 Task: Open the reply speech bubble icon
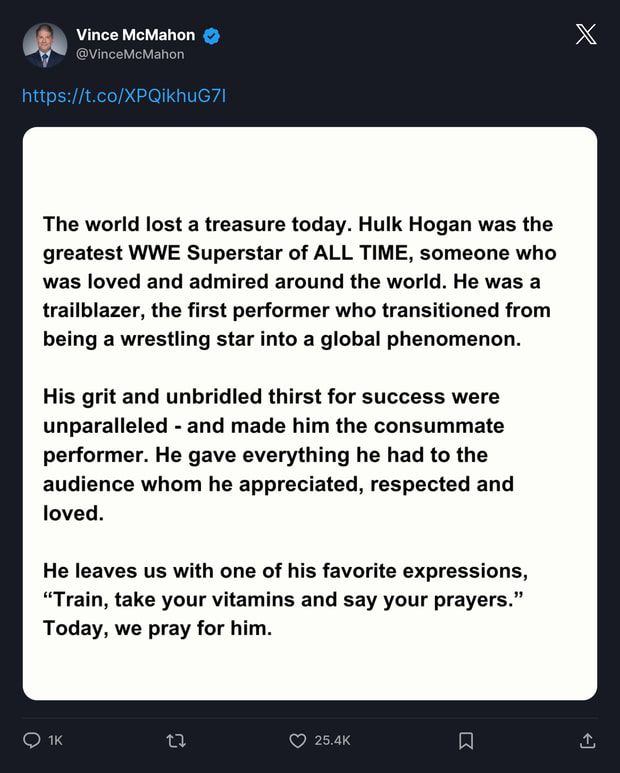click(32, 740)
